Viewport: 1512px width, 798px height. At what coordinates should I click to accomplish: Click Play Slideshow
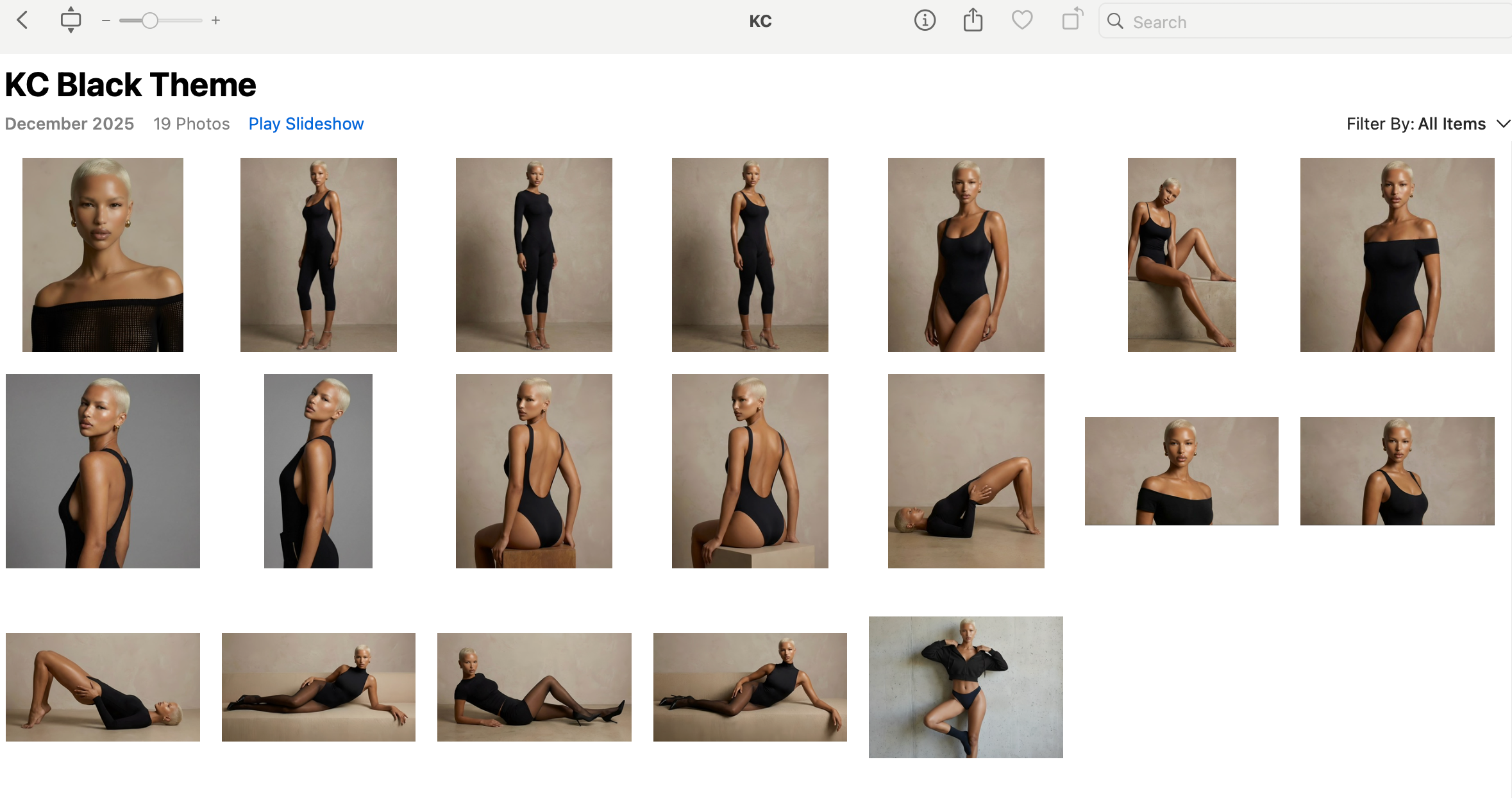tap(305, 123)
